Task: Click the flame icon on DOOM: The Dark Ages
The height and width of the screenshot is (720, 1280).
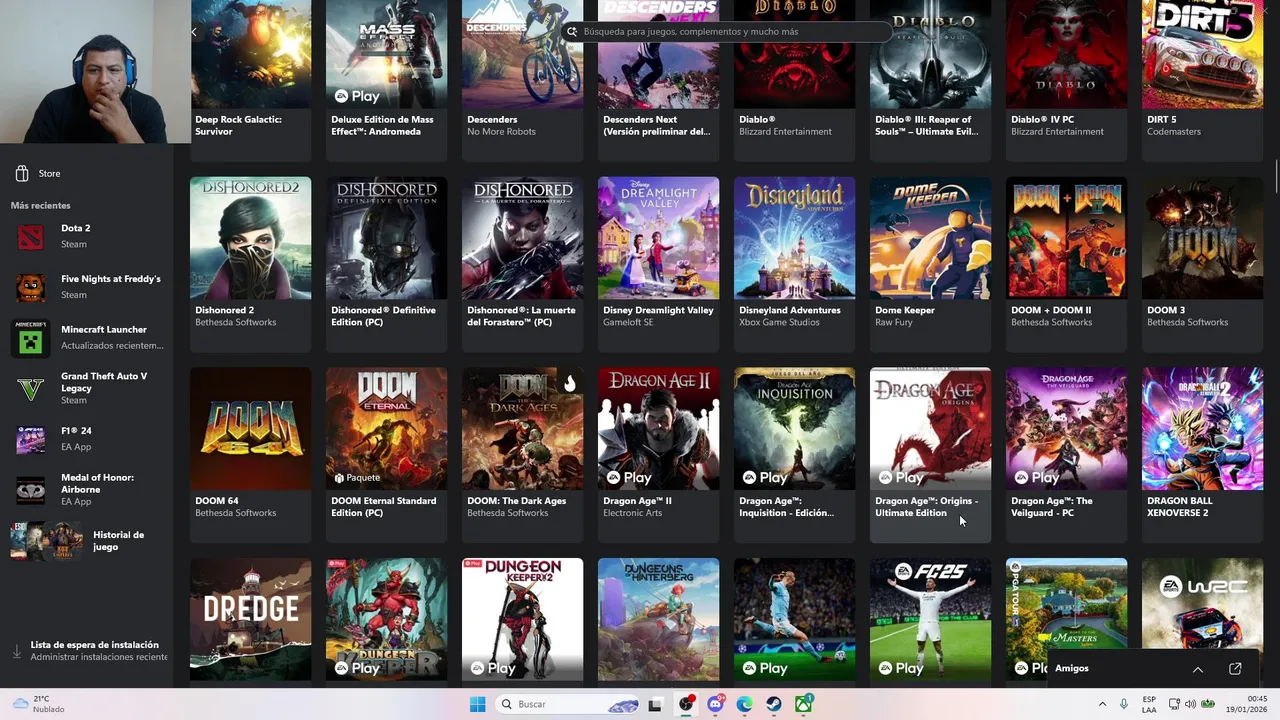Action: [570, 383]
